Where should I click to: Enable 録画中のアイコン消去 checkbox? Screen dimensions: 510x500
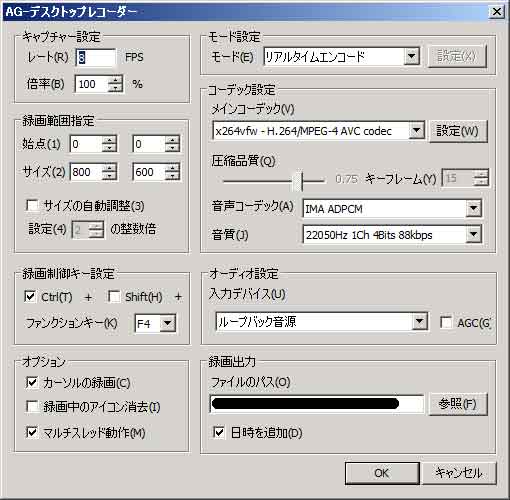32,406
